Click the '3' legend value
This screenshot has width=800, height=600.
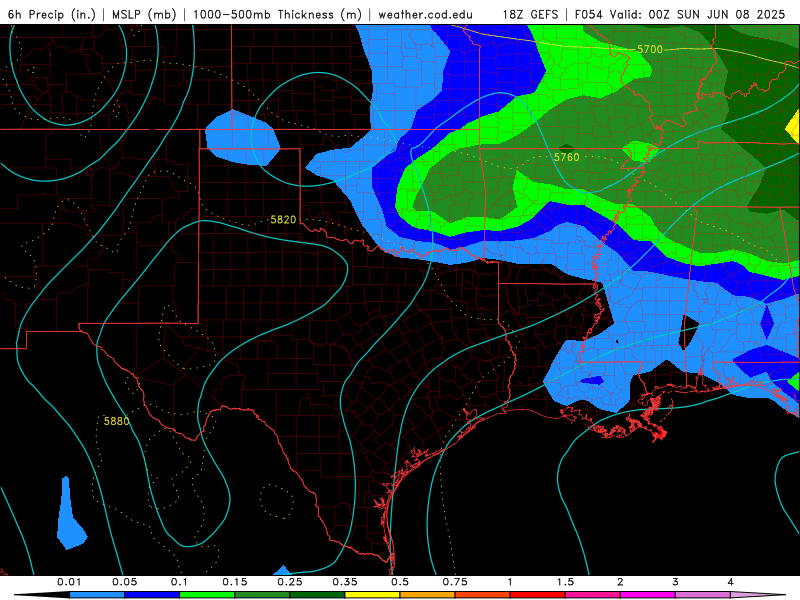[x=676, y=582]
